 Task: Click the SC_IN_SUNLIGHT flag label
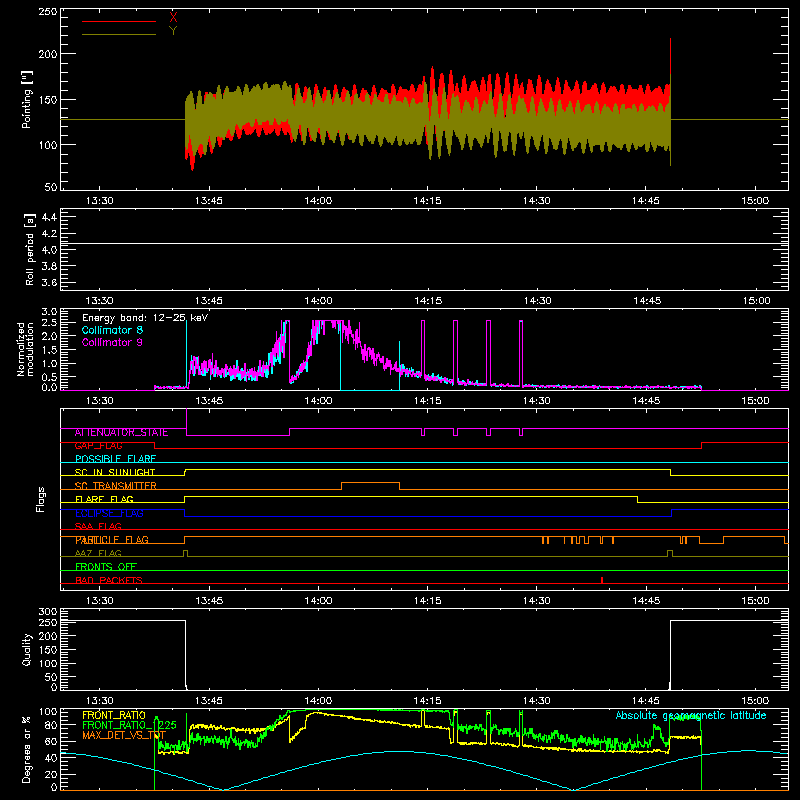[115, 472]
